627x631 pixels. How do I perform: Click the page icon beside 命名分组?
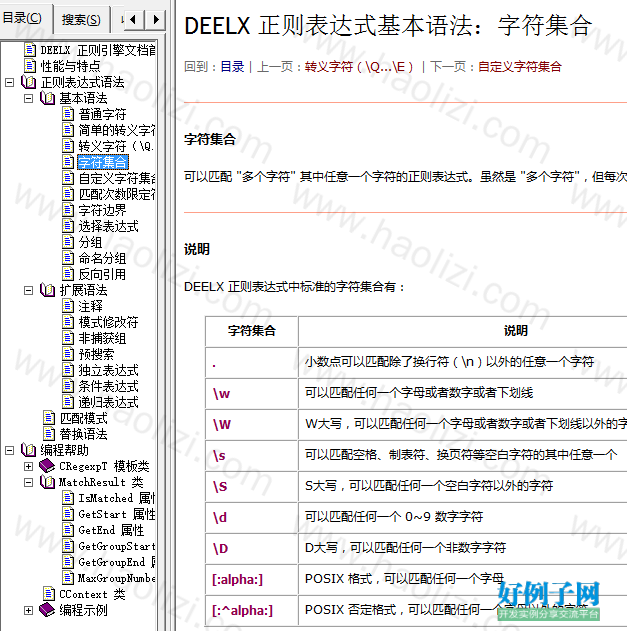pyautogui.click(x=68, y=258)
